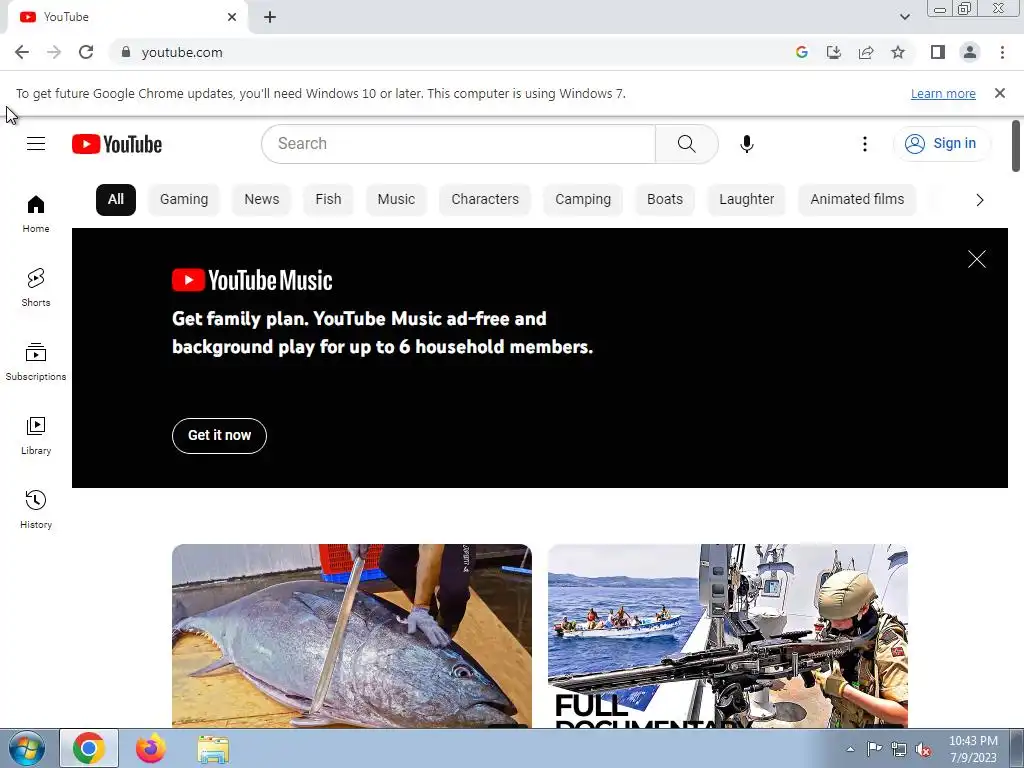Click the page vertical scrollbar thumb
The height and width of the screenshot is (768, 1024).
pyautogui.click(x=1016, y=146)
